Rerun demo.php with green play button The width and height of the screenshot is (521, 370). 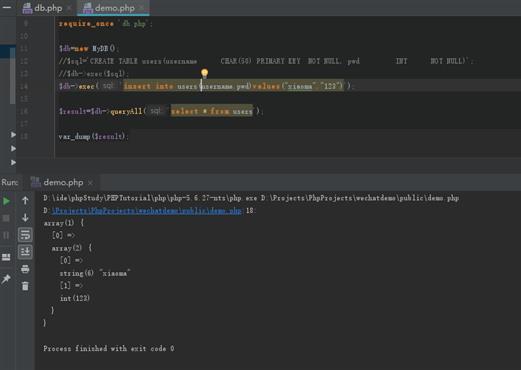tap(6, 201)
